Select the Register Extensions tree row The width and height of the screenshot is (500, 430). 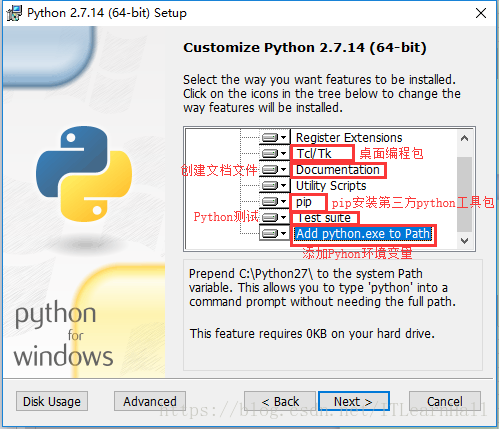(x=349, y=137)
